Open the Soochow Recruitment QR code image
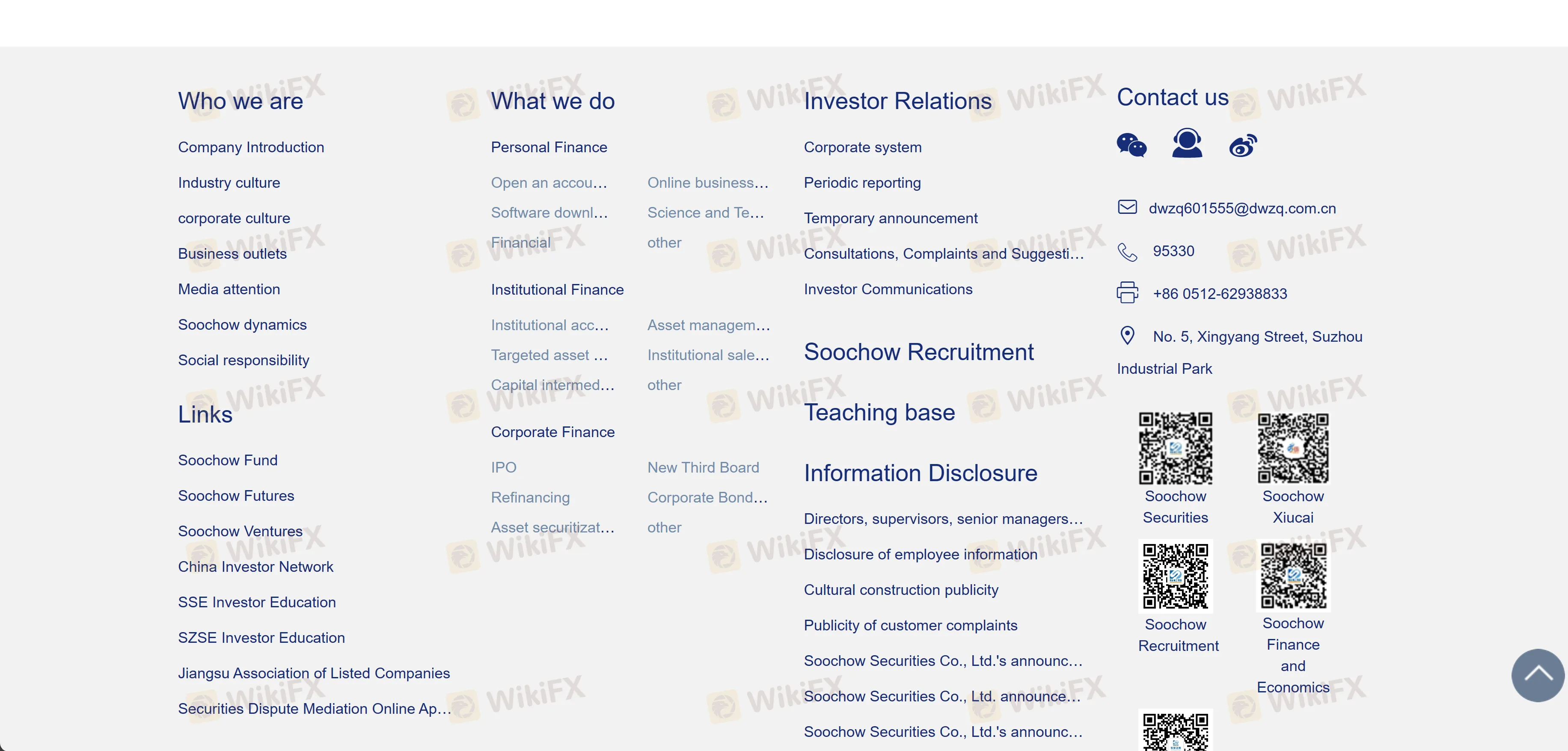Screen dimensions: 1568x751 point(1175,576)
